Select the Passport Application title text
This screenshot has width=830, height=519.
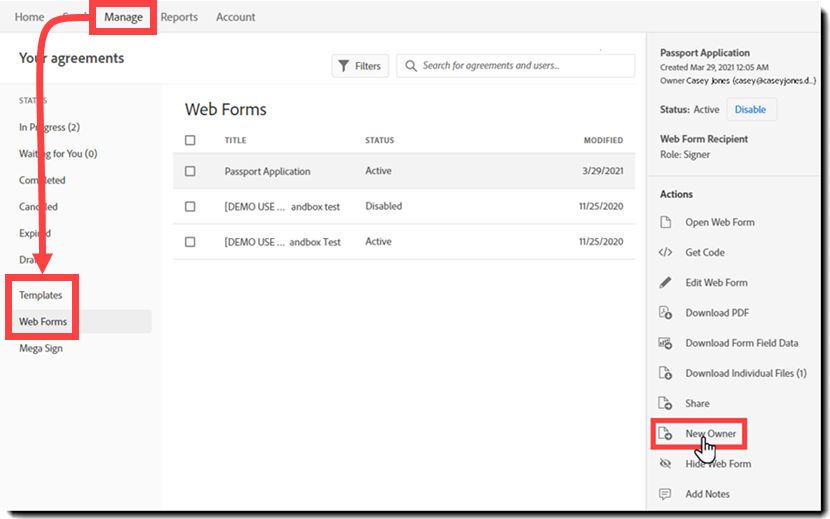(267, 172)
